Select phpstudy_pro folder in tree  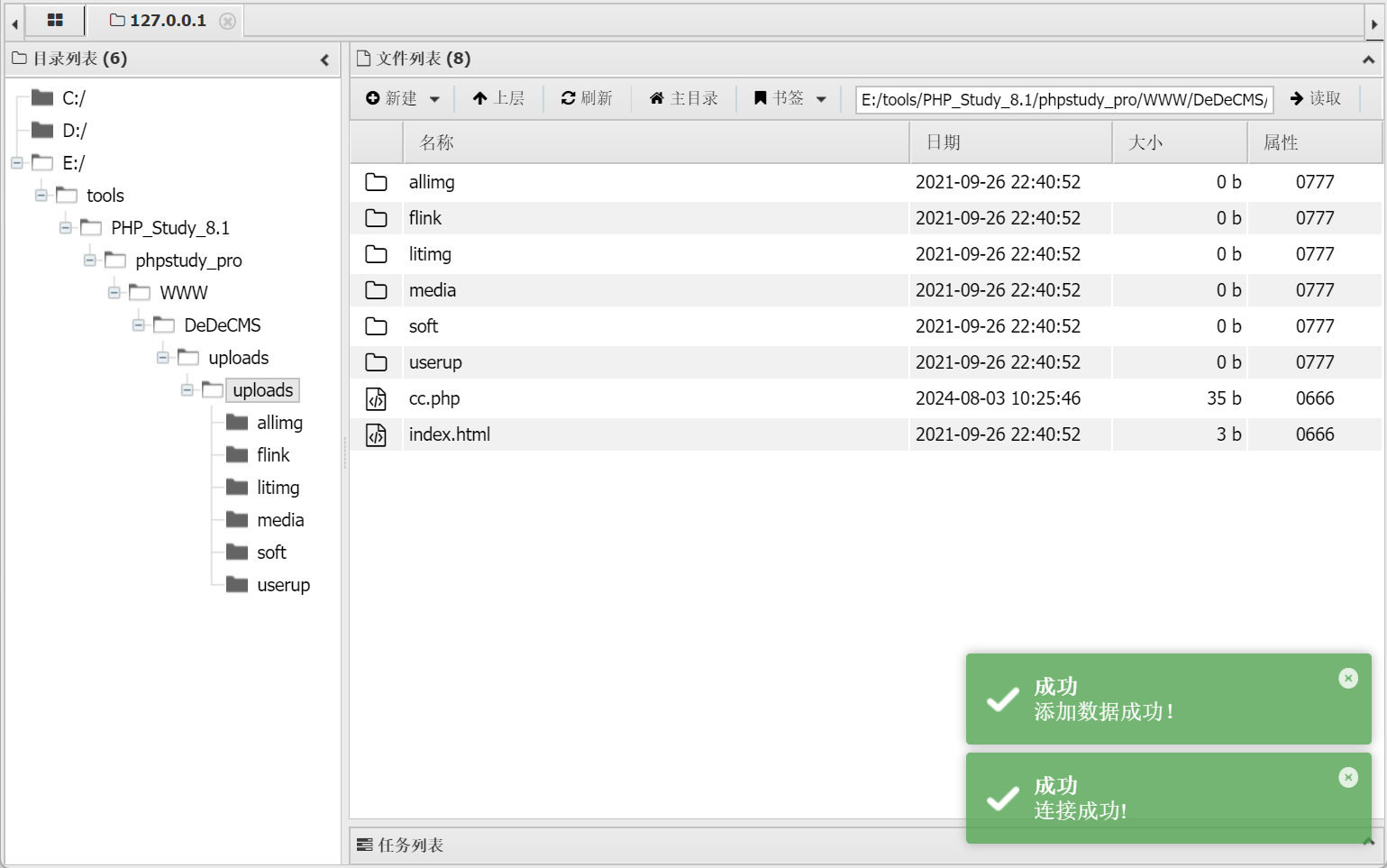point(188,260)
